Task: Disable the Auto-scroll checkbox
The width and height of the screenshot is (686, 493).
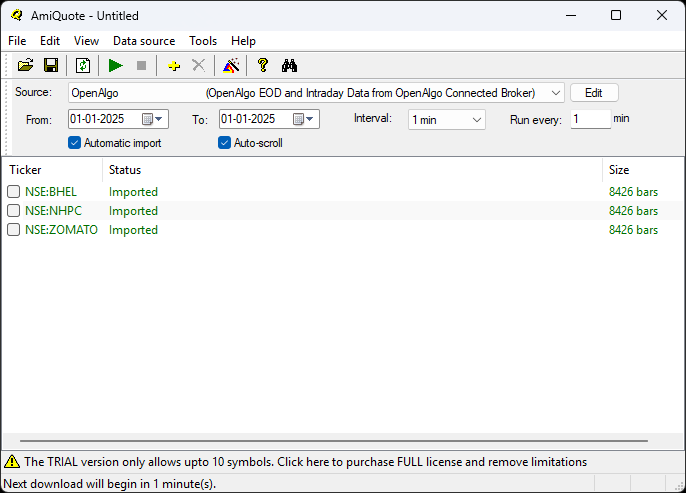Action: pos(224,143)
